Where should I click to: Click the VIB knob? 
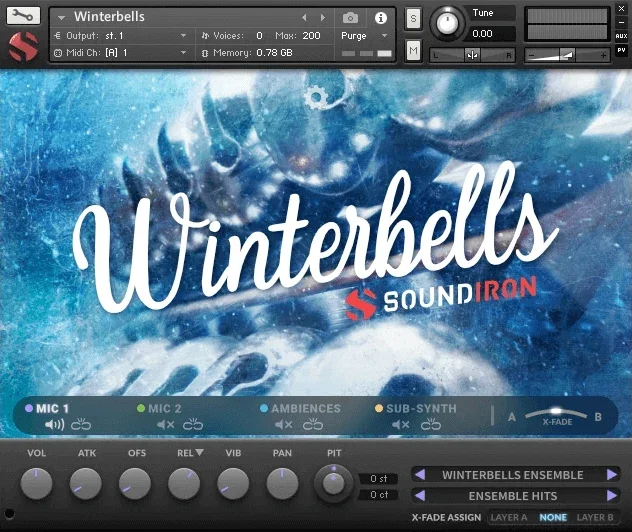[x=233, y=483]
